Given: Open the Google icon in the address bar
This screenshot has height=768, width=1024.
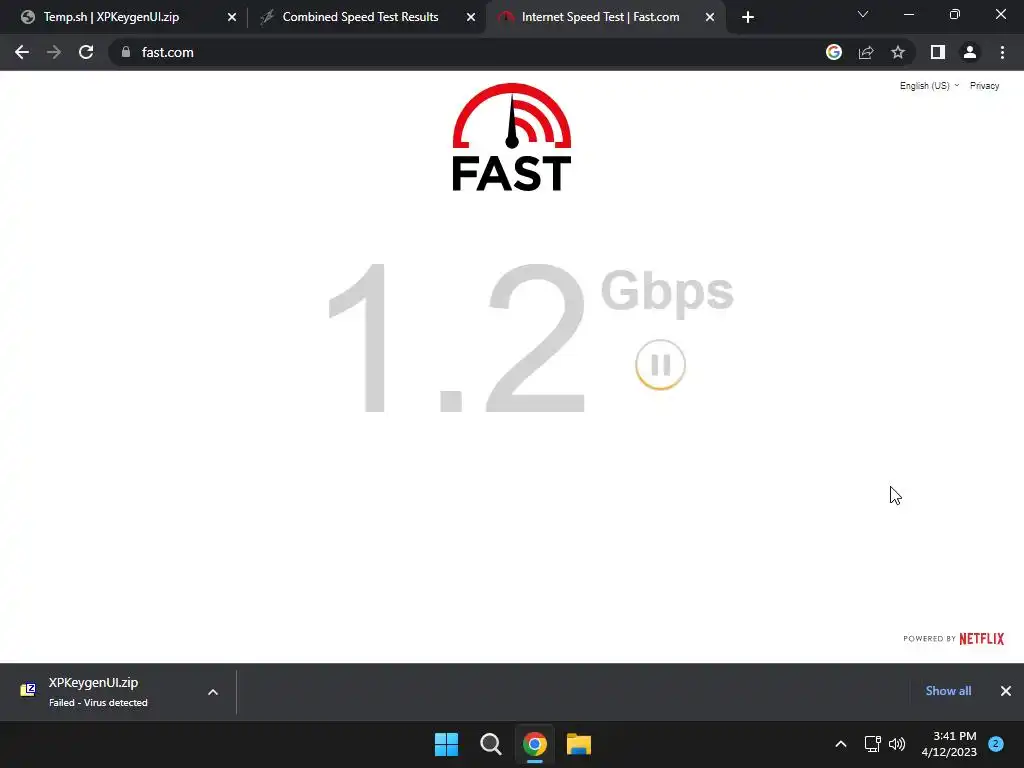Looking at the screenshot, I should (x=834, y=52).
